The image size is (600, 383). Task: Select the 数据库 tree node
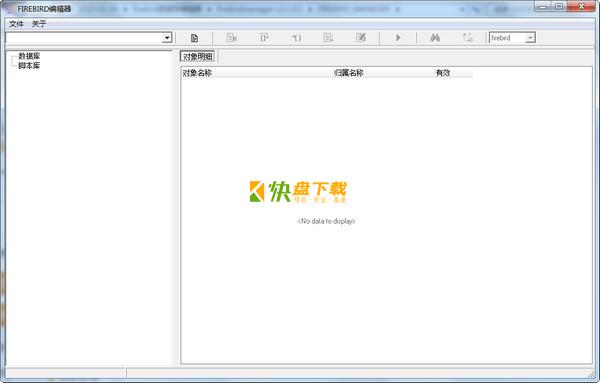click(29, 56)
